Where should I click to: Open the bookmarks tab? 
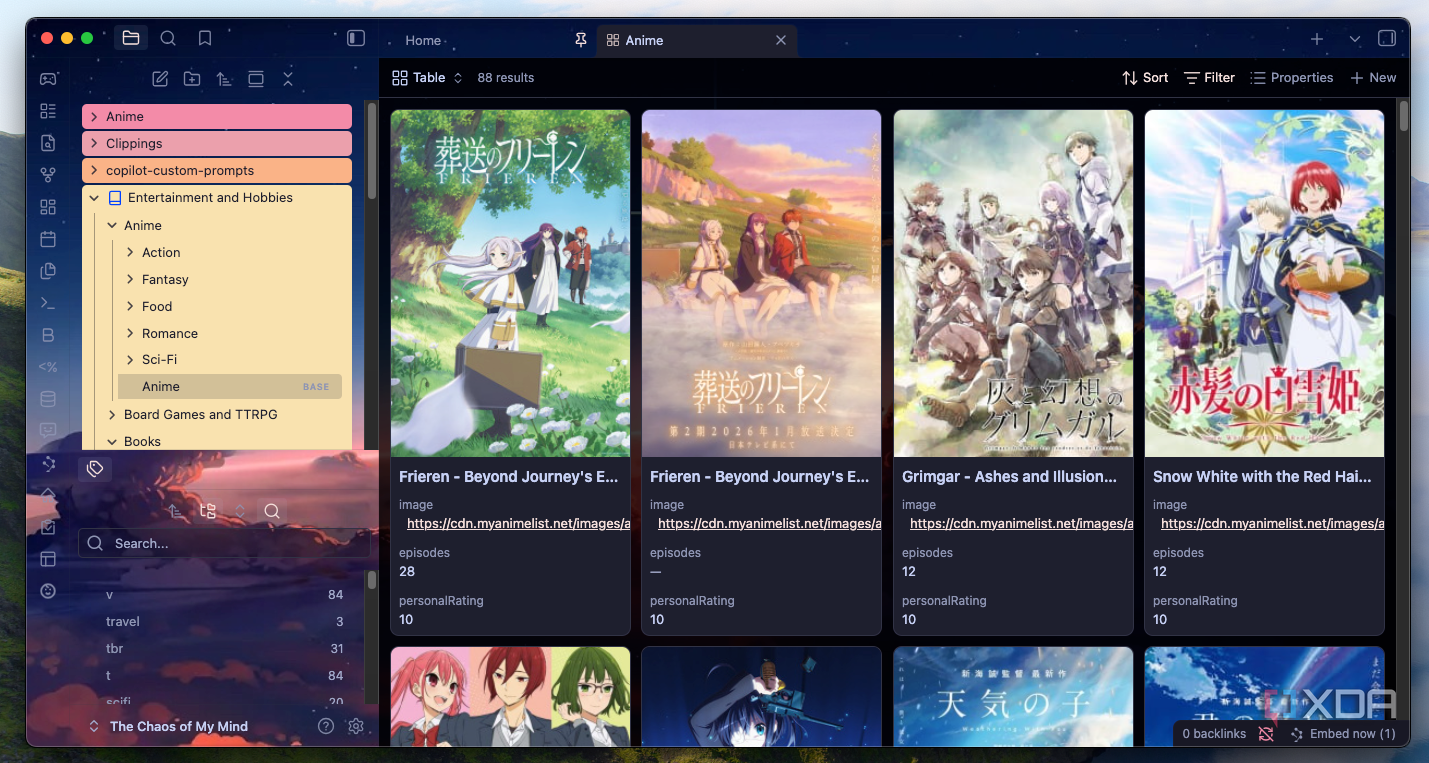(x=205, y=38)
